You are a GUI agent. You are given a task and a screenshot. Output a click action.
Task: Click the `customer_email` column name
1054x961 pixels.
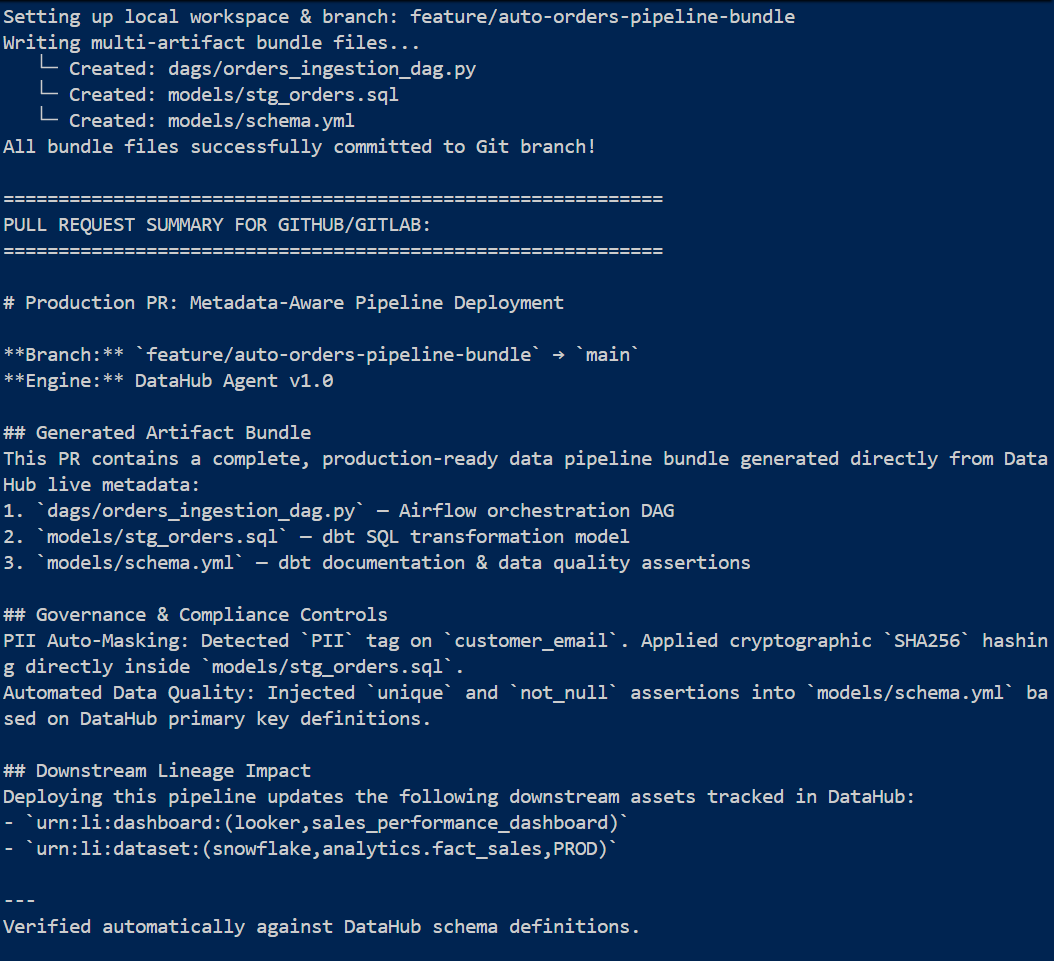(x=530, y=641)
